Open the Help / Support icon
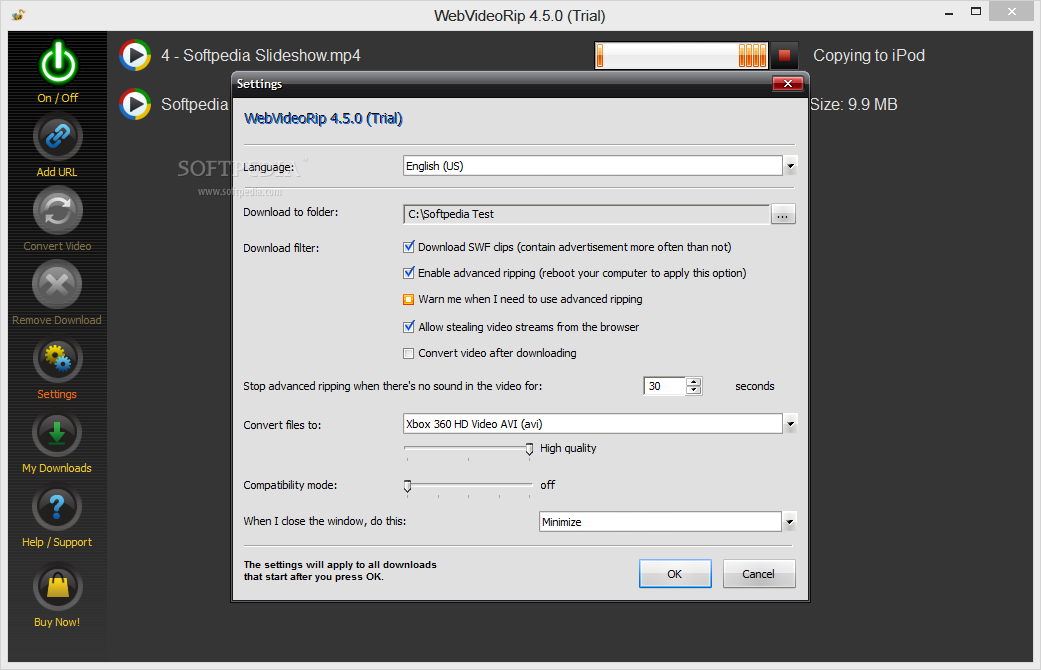Screen dimensions: 1041x670 pyautogui.click(x=57, y=507)
